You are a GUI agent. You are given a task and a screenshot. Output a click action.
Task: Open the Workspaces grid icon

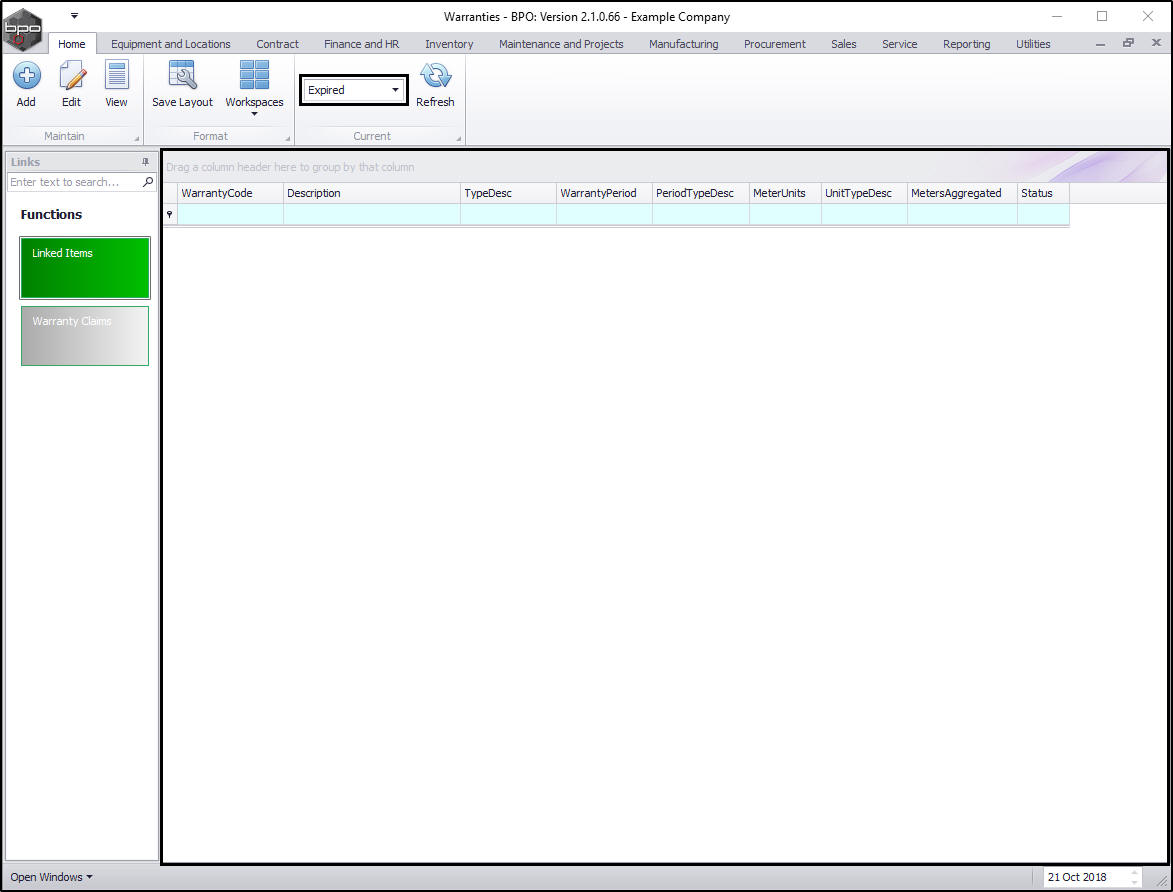point(254,76)
